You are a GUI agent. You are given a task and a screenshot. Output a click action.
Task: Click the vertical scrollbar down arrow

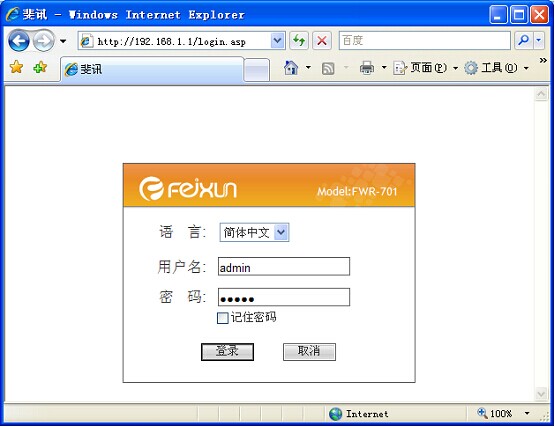click(541, 394)
